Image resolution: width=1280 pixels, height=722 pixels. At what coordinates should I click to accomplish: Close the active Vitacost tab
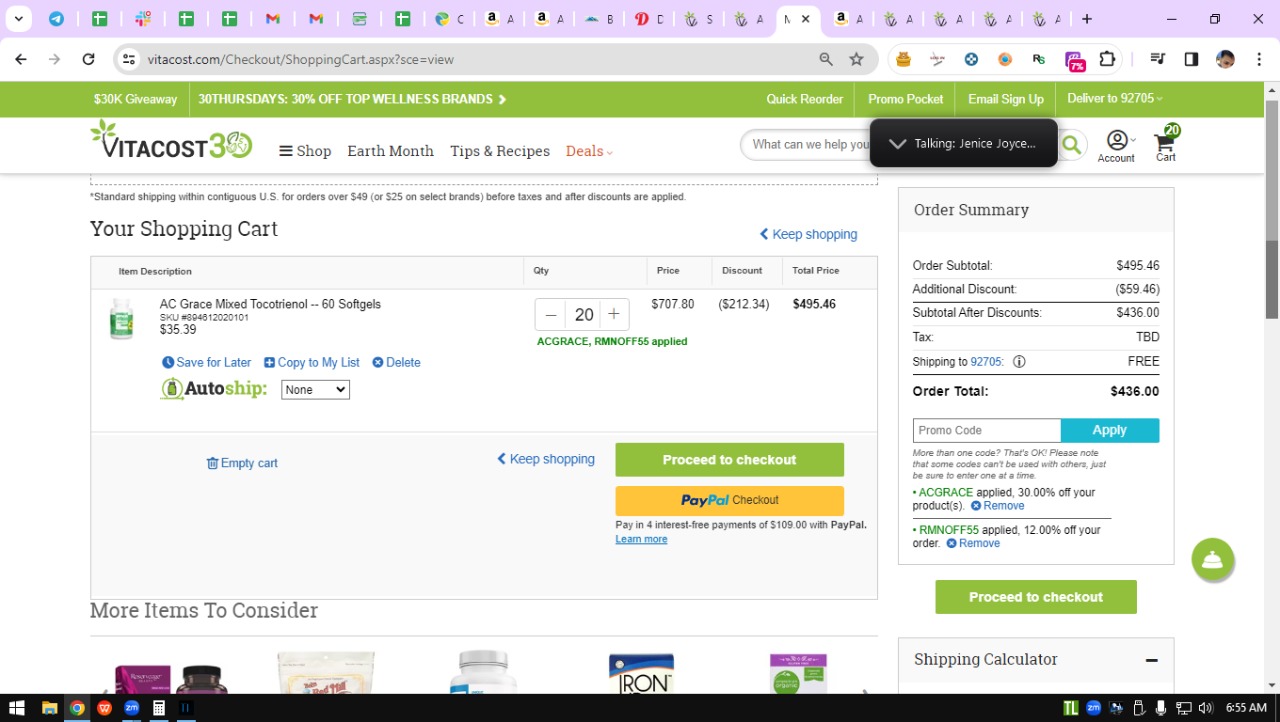click(x=806, y=19)
